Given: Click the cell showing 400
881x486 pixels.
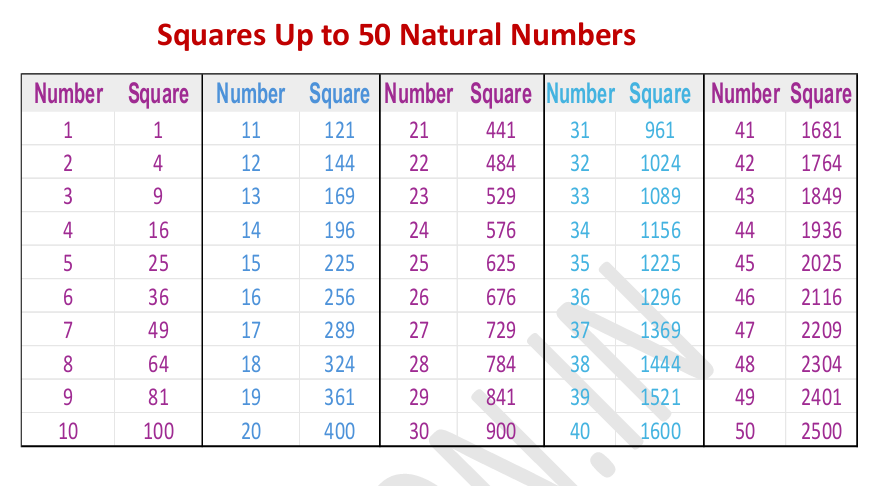Looking at the screenshot, I should coord(339,431).
